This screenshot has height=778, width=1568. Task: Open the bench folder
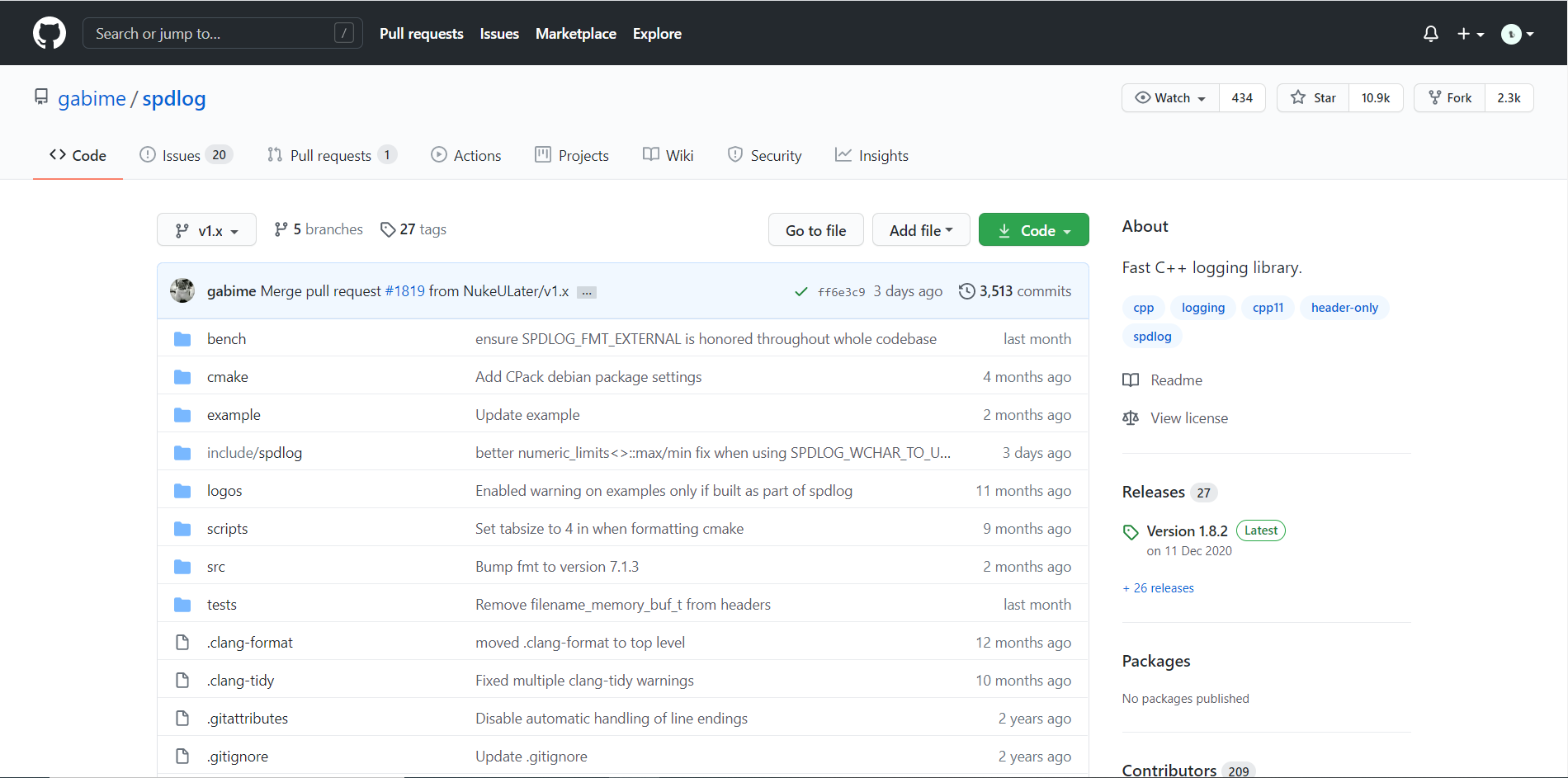(x=226, y=339)
